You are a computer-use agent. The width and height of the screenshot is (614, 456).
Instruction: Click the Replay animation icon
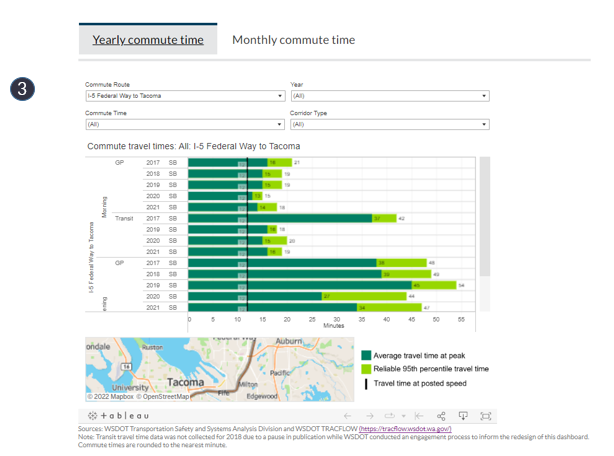391,415
